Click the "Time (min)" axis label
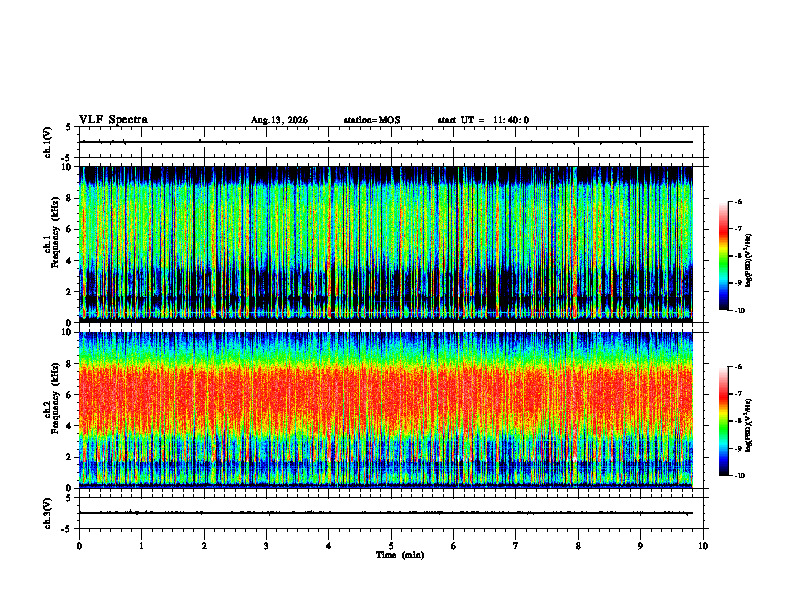The width and height of the screenshot is (792, 612). click(x=400, y=555)
